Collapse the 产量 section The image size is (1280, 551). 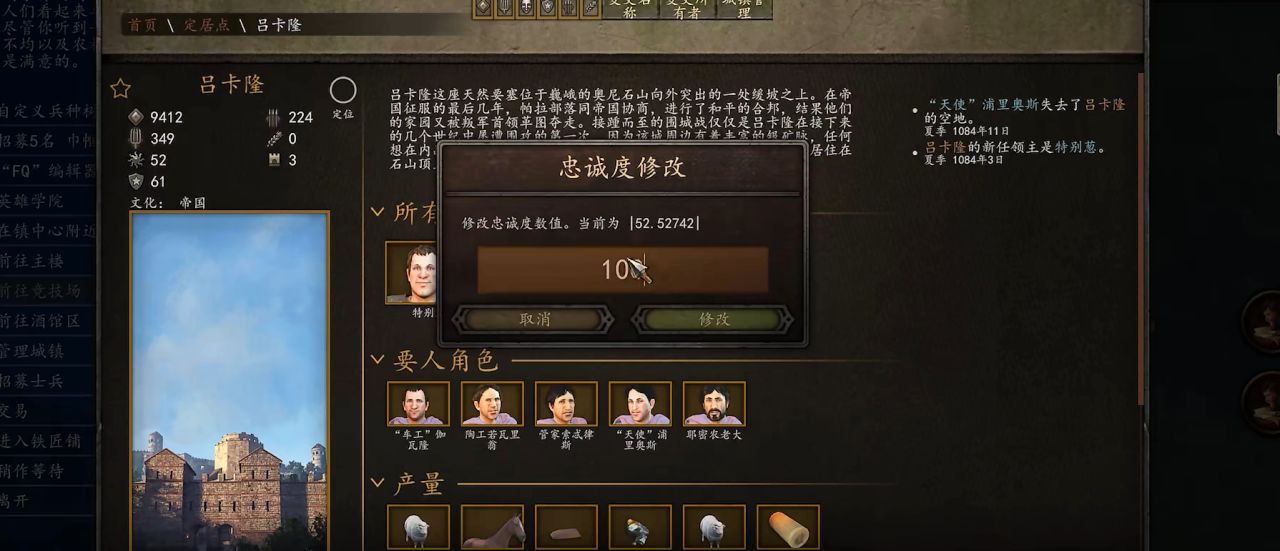[x=378, y=484]
